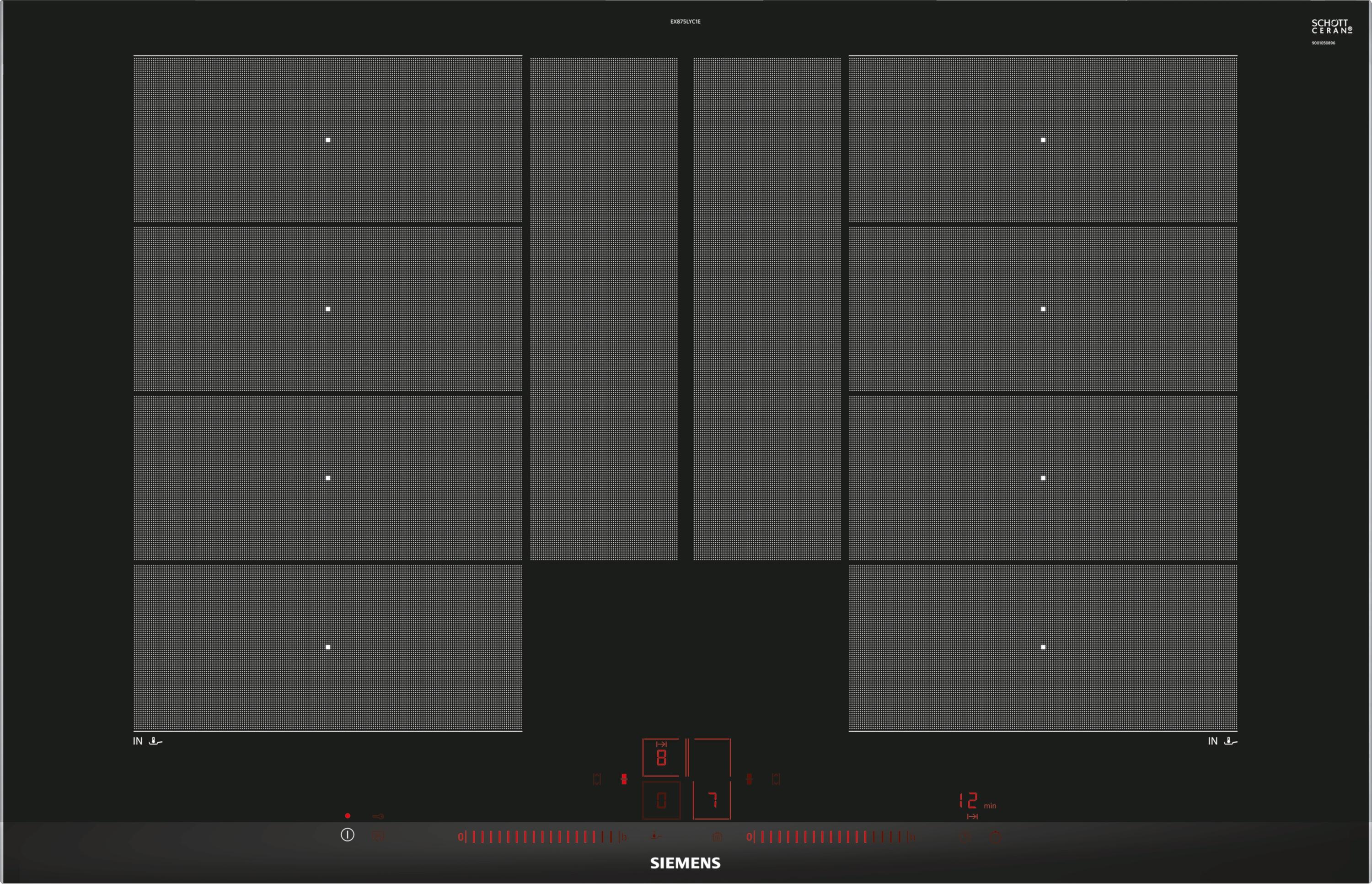Select the cooking zone display showing 8
The height and width of the screenshot is (884, 1372).
coord(661,757)
